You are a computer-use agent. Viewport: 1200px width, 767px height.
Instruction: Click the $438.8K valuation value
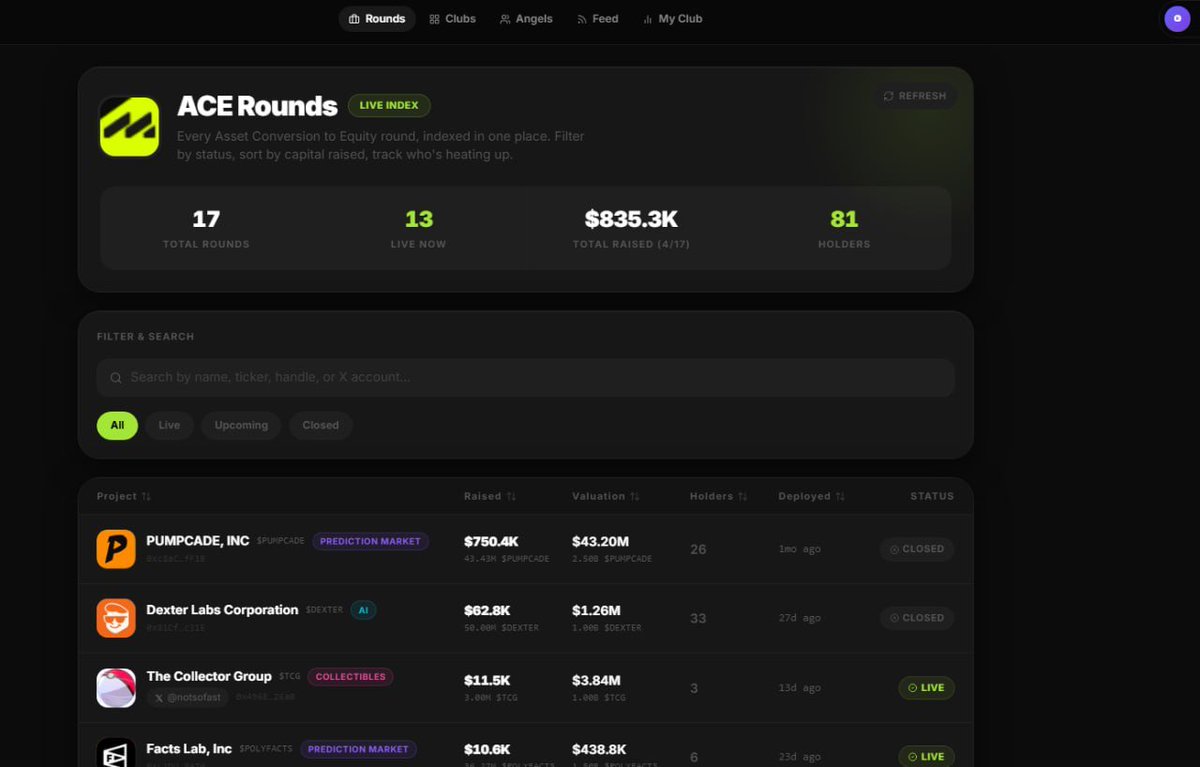[x=599, y=749]
